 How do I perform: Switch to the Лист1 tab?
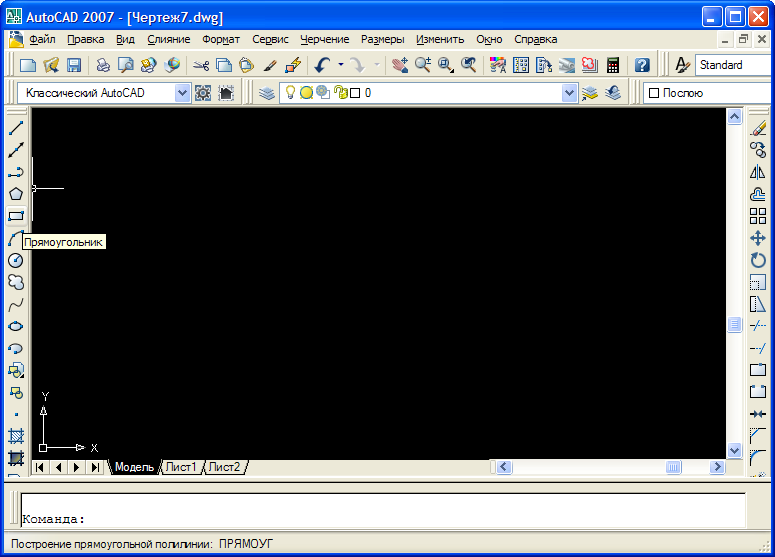click(x=181, y=467)
